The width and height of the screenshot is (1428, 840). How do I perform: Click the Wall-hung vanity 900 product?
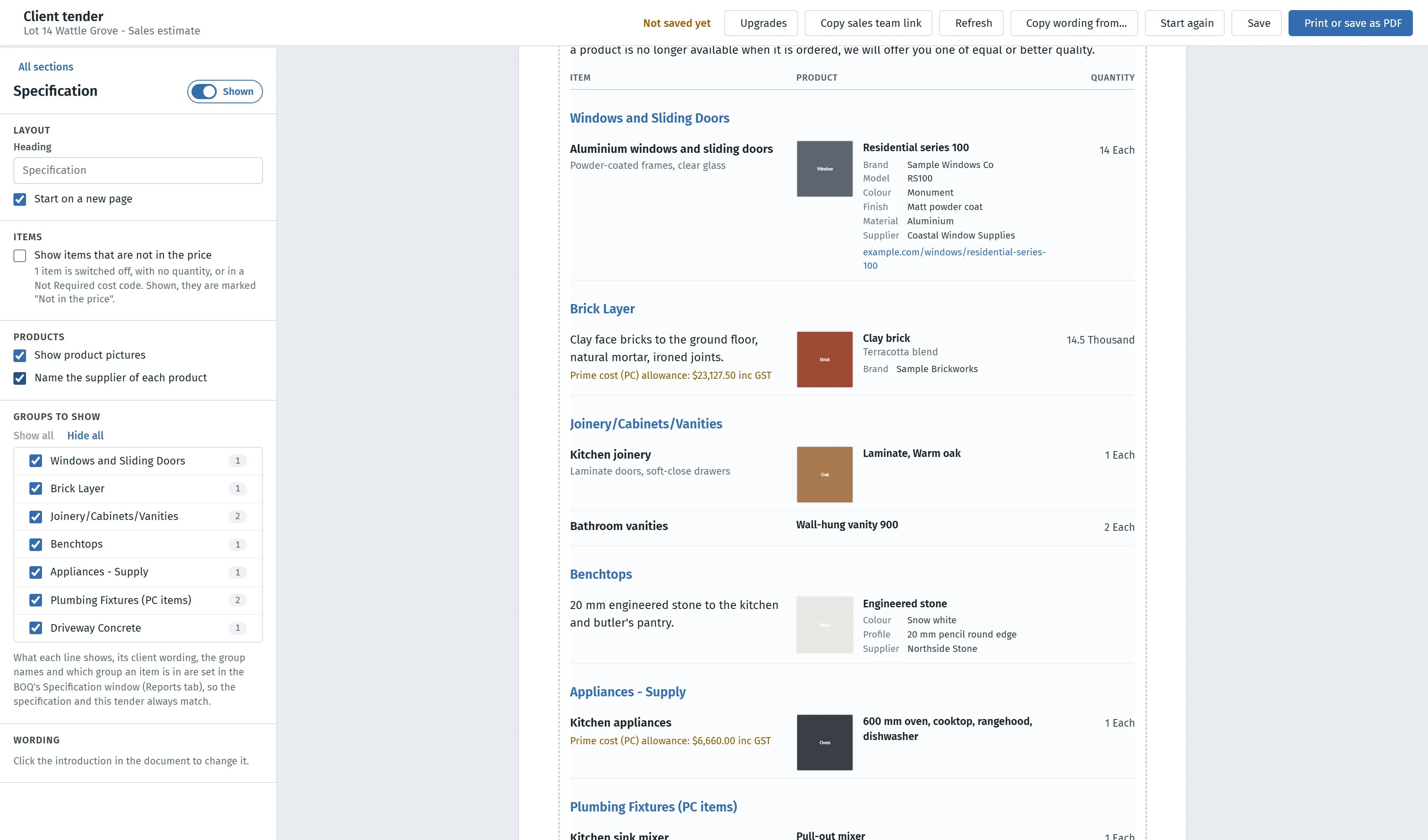click(847, 525)
